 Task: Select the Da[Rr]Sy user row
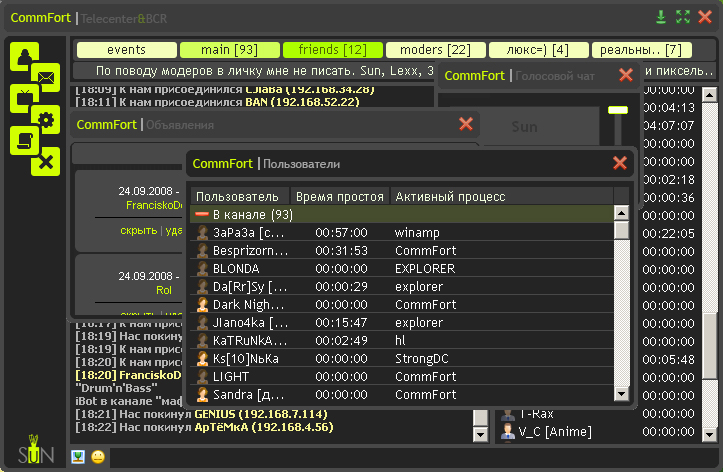point(402,286)
